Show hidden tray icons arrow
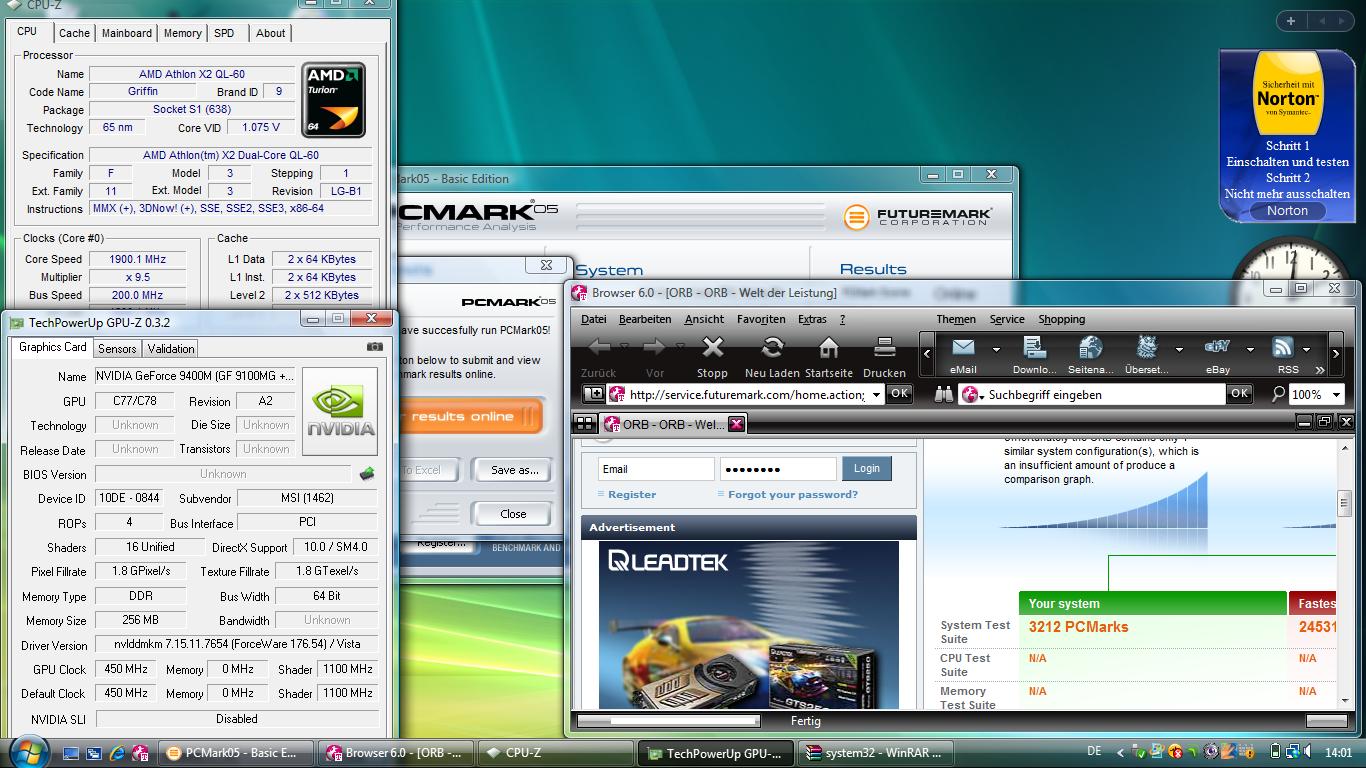The width and height of the screenshot is (1366, 768). tap(1120, 752)
